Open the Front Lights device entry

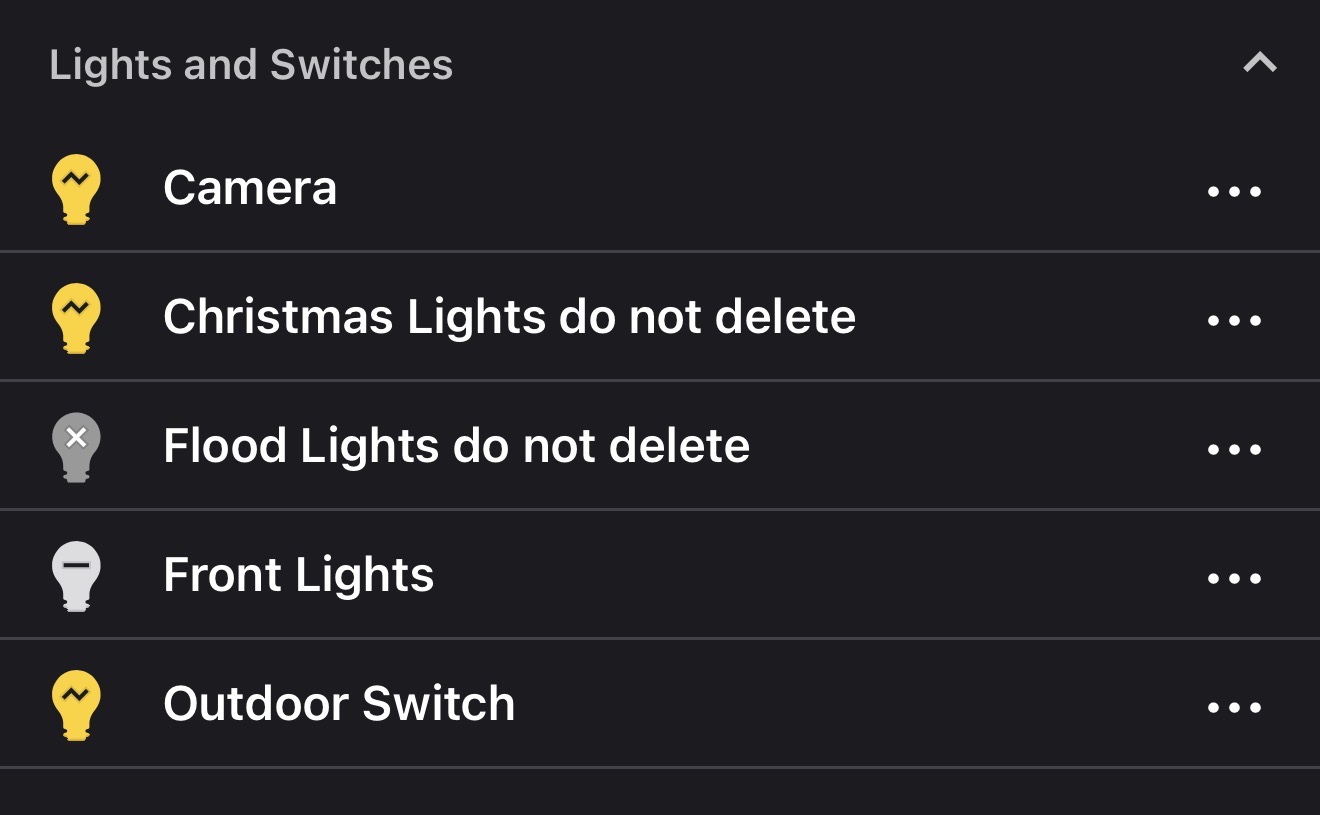[298, 575]
